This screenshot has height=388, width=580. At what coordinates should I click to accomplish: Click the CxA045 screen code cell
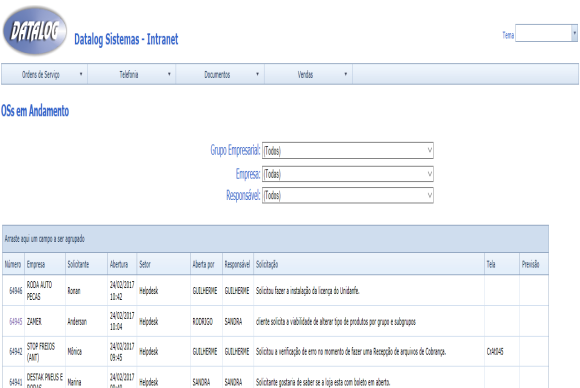[x=495, y=351]
